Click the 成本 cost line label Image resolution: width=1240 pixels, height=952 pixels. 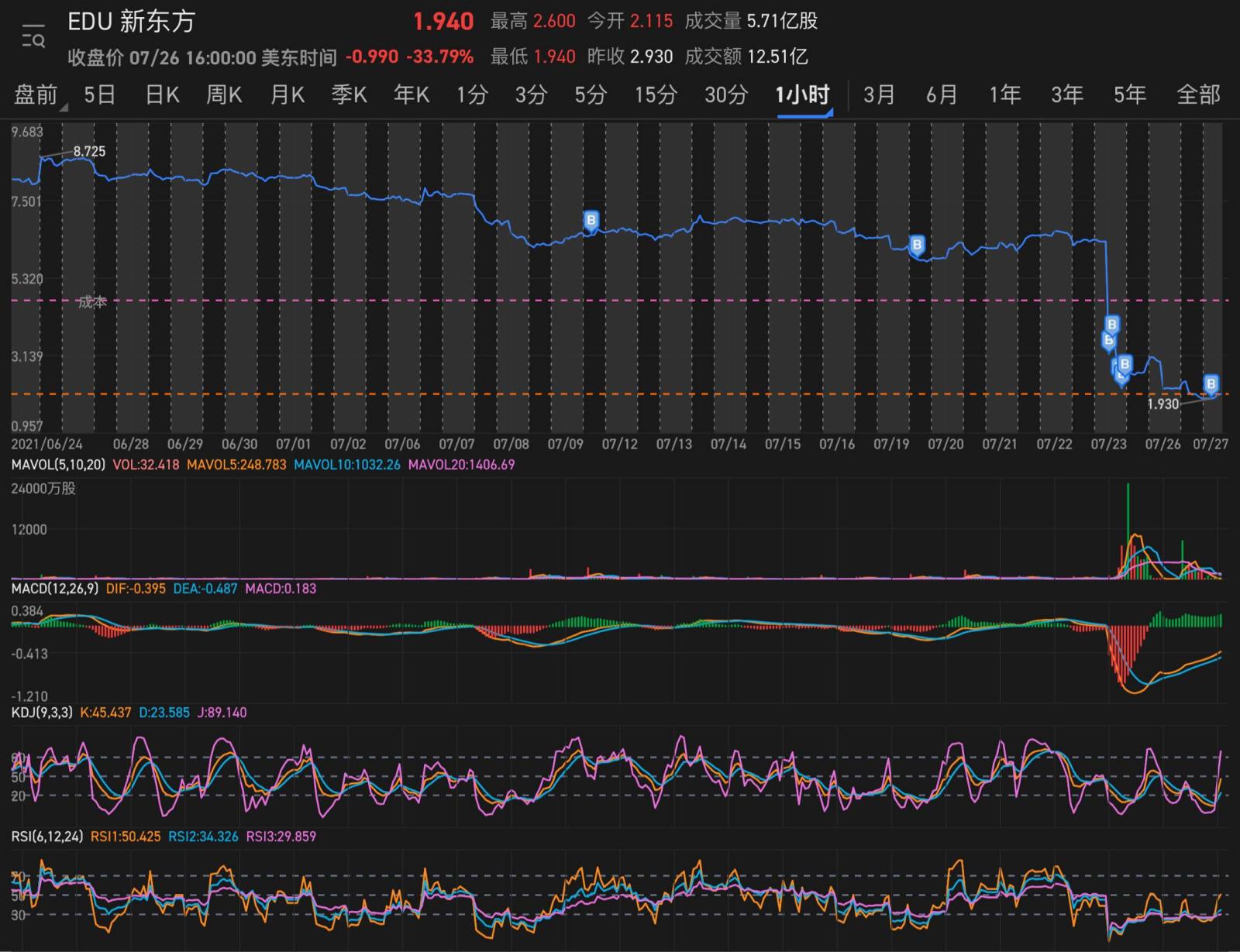coord(92,302)
